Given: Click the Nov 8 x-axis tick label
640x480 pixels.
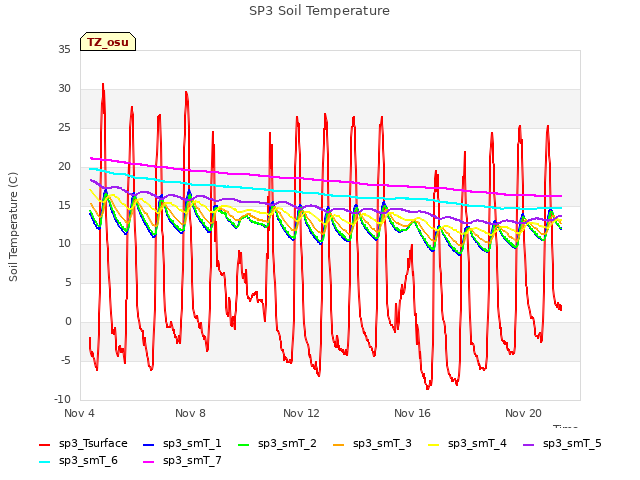Looking at the screenshot, I should click(190, 413).
